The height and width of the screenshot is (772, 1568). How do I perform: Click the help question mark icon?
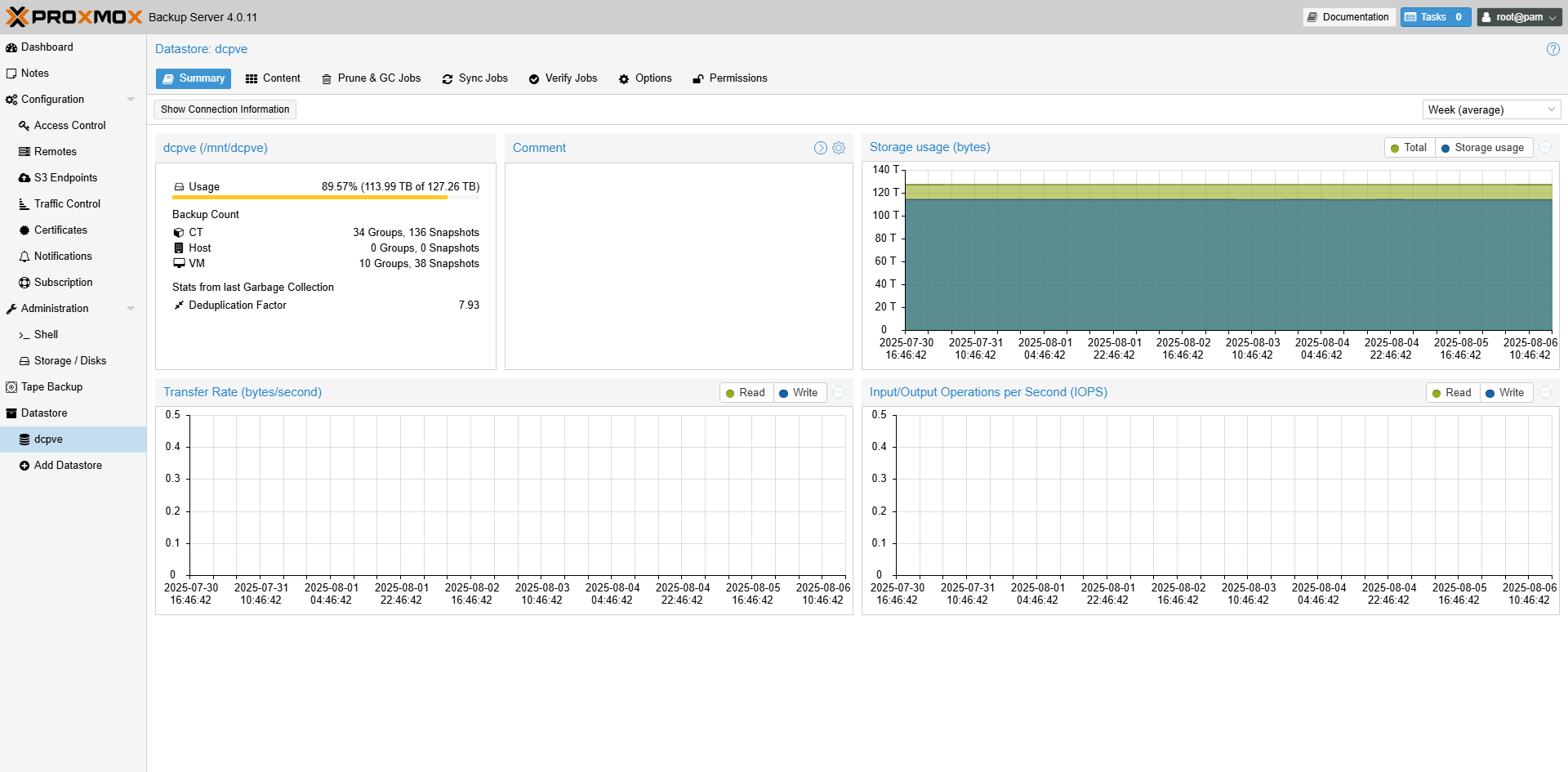pos(1552,49)
